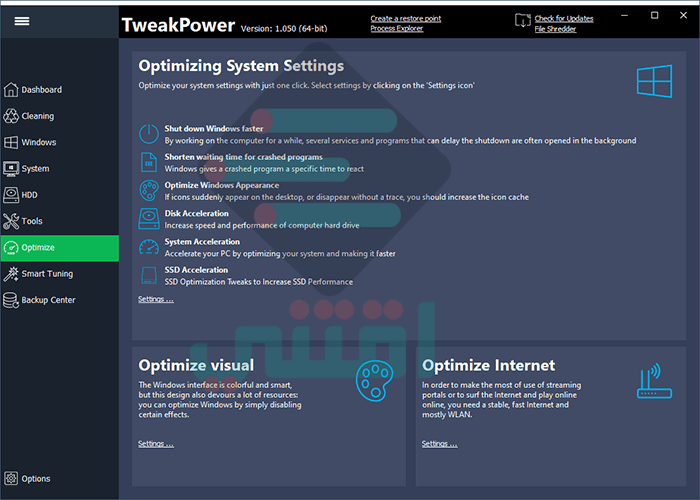
Task: Open the Tools section
Action: coord(60,221)
